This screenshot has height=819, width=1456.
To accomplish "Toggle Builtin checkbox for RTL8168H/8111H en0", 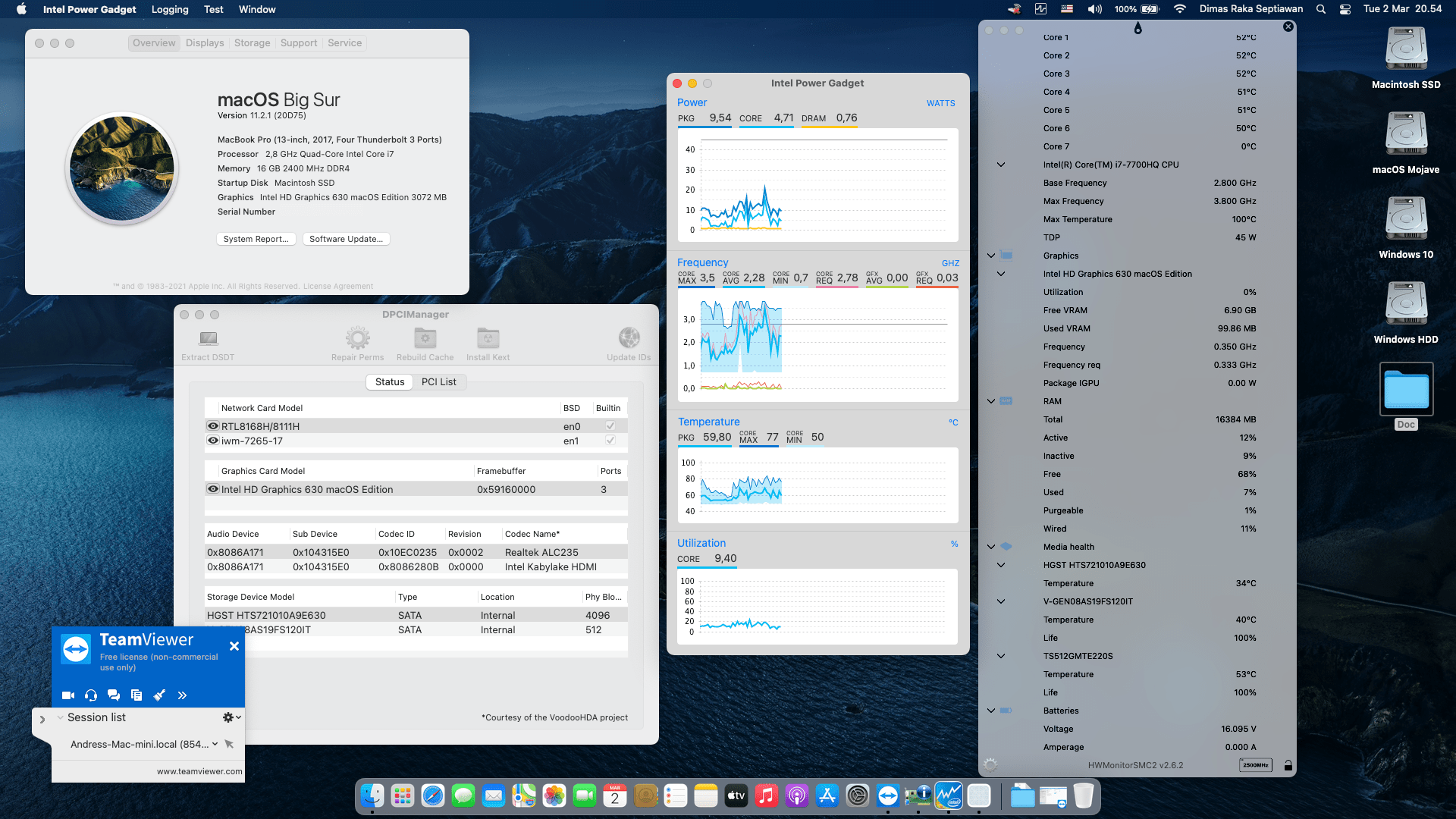I will 610,426.
